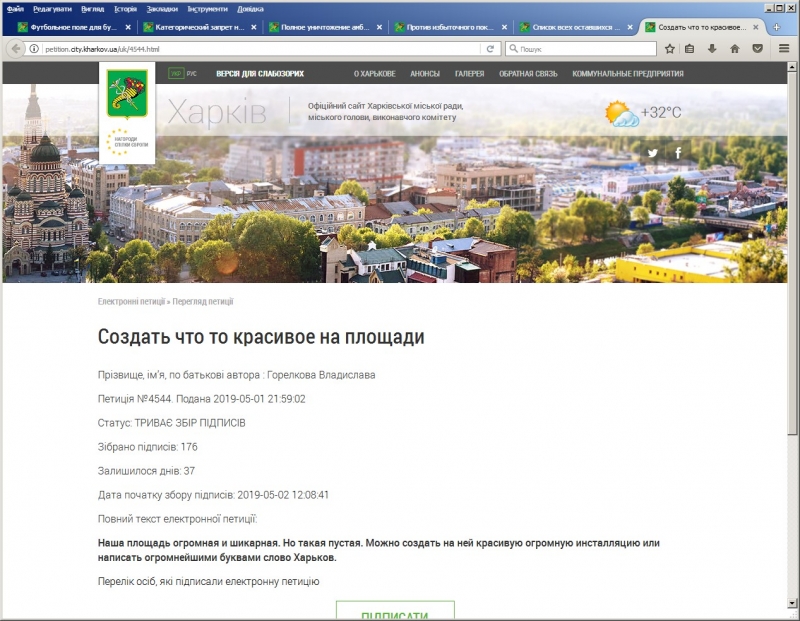Open the Twitter icon on the banner

[653, 153]
